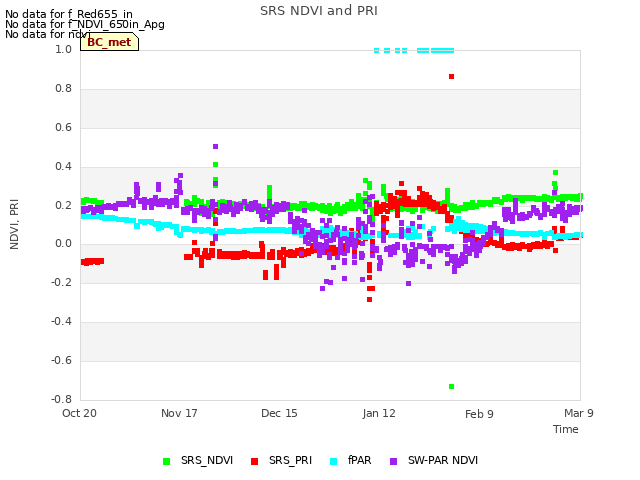Click the lowest red SRS_PRI point near -0.28
Image resolution: width=640 pixels, height=480 pixels.
[369, 299]
